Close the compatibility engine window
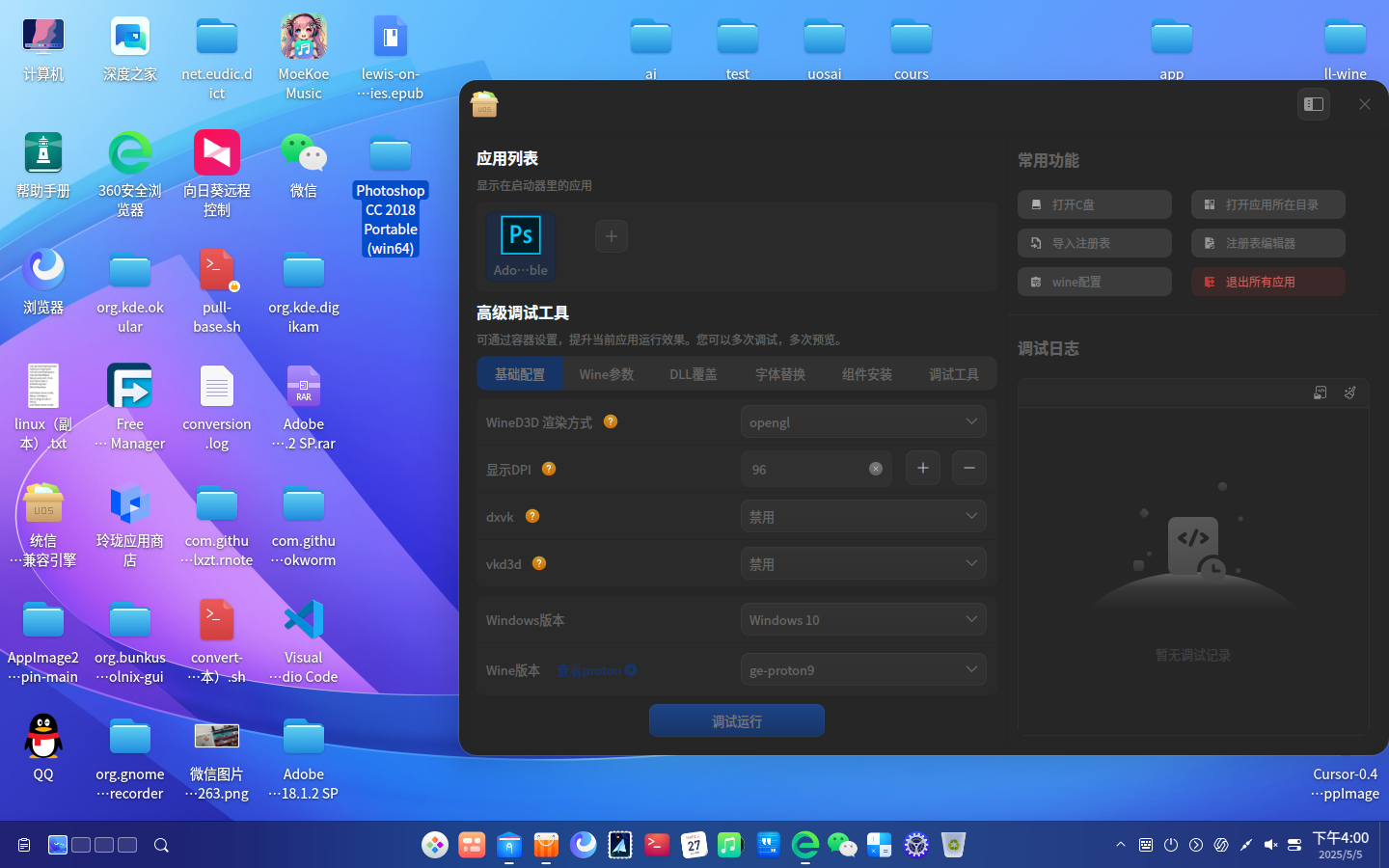This screenshot has height=868, width=1389. [x=1364, y=104]
